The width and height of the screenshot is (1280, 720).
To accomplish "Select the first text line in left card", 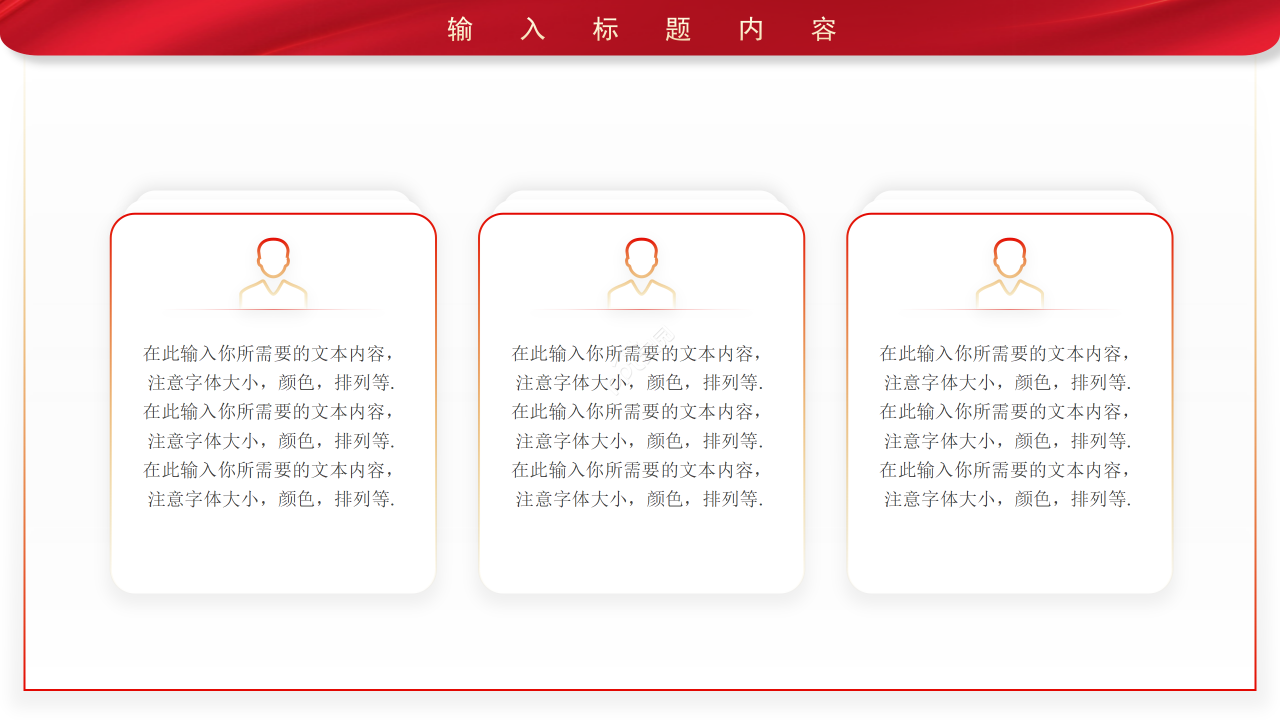I will point(271,354).
